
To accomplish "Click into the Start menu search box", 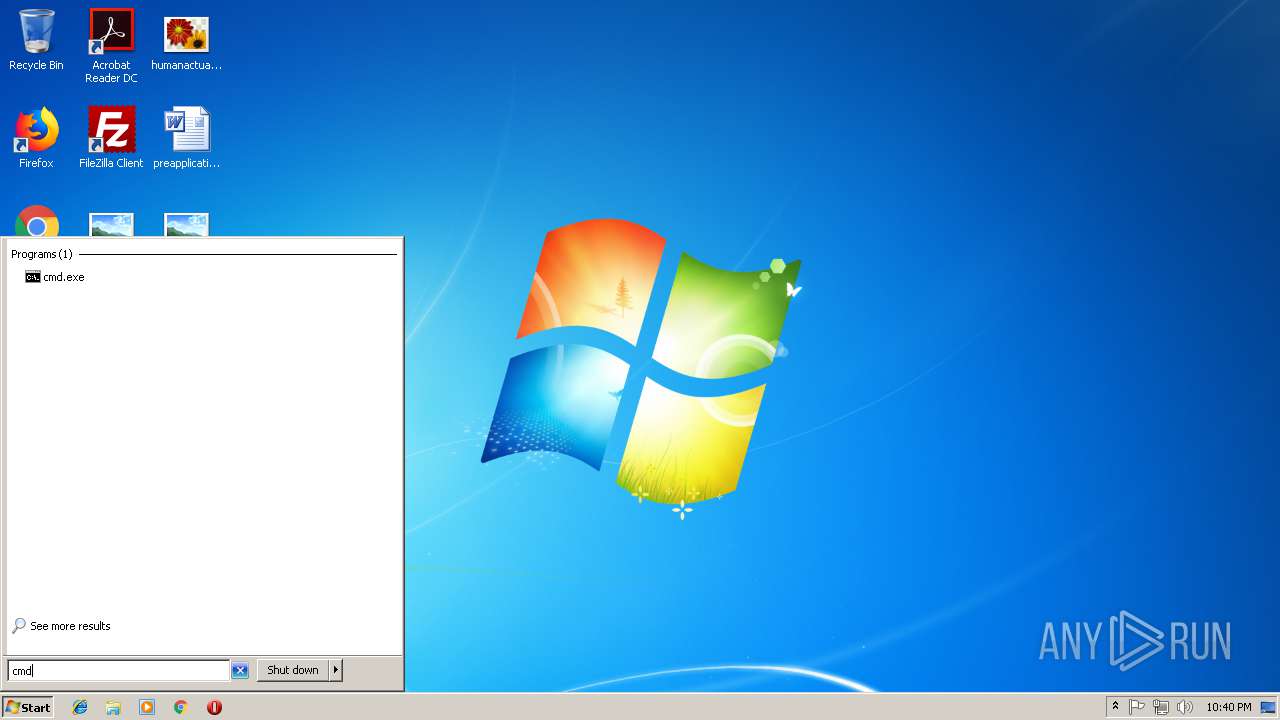I will tap(118, 671).
